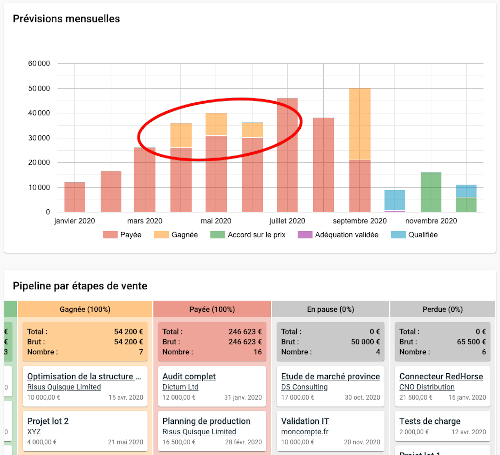500x455 pixels.
Task: Open the Risus Quisque Limited company under Optimisation
Action: coord(64,387)
